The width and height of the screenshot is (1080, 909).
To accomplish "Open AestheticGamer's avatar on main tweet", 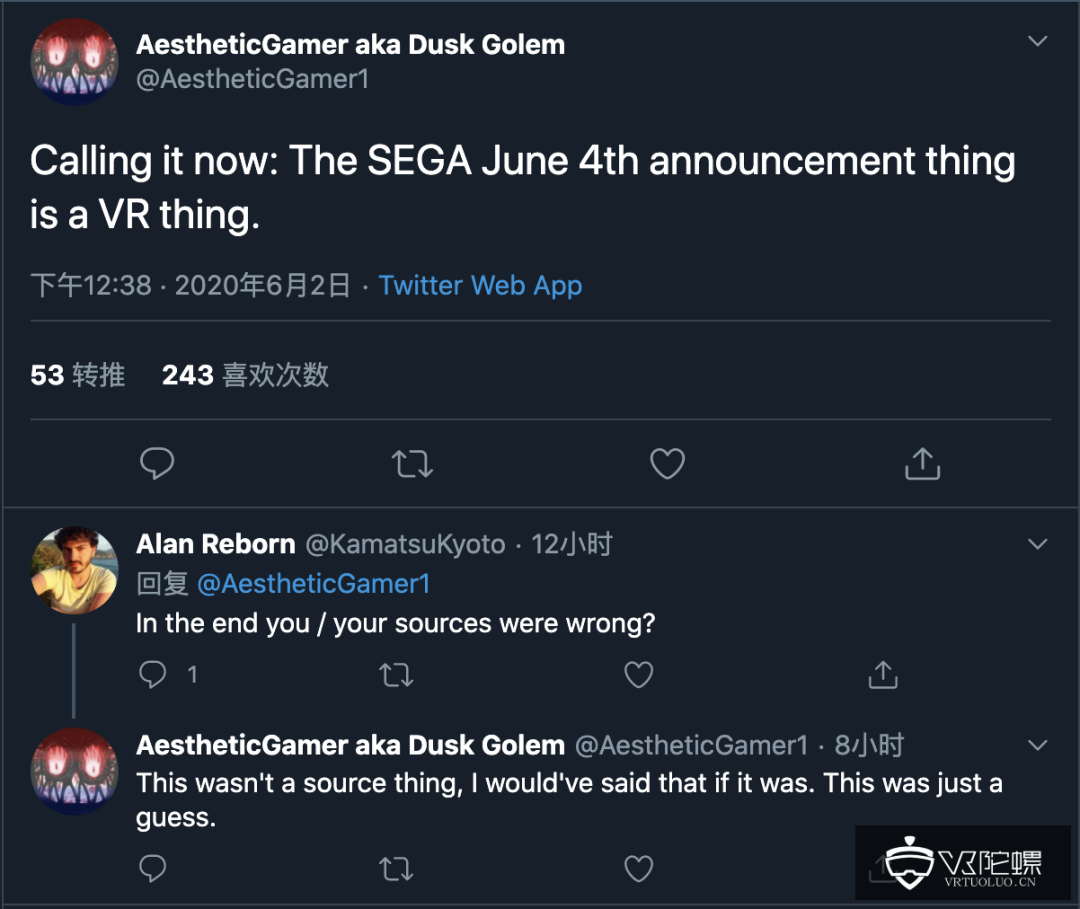I will pos(75,62).
